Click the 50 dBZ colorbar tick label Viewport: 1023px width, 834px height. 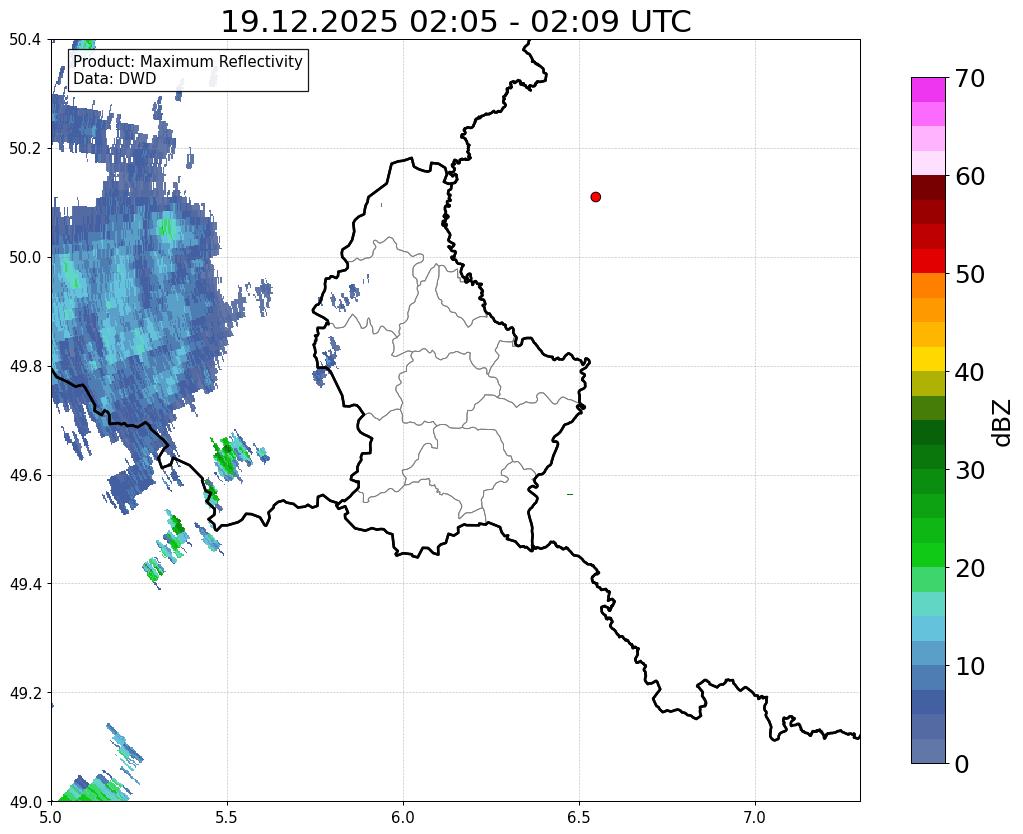(970, 274)
